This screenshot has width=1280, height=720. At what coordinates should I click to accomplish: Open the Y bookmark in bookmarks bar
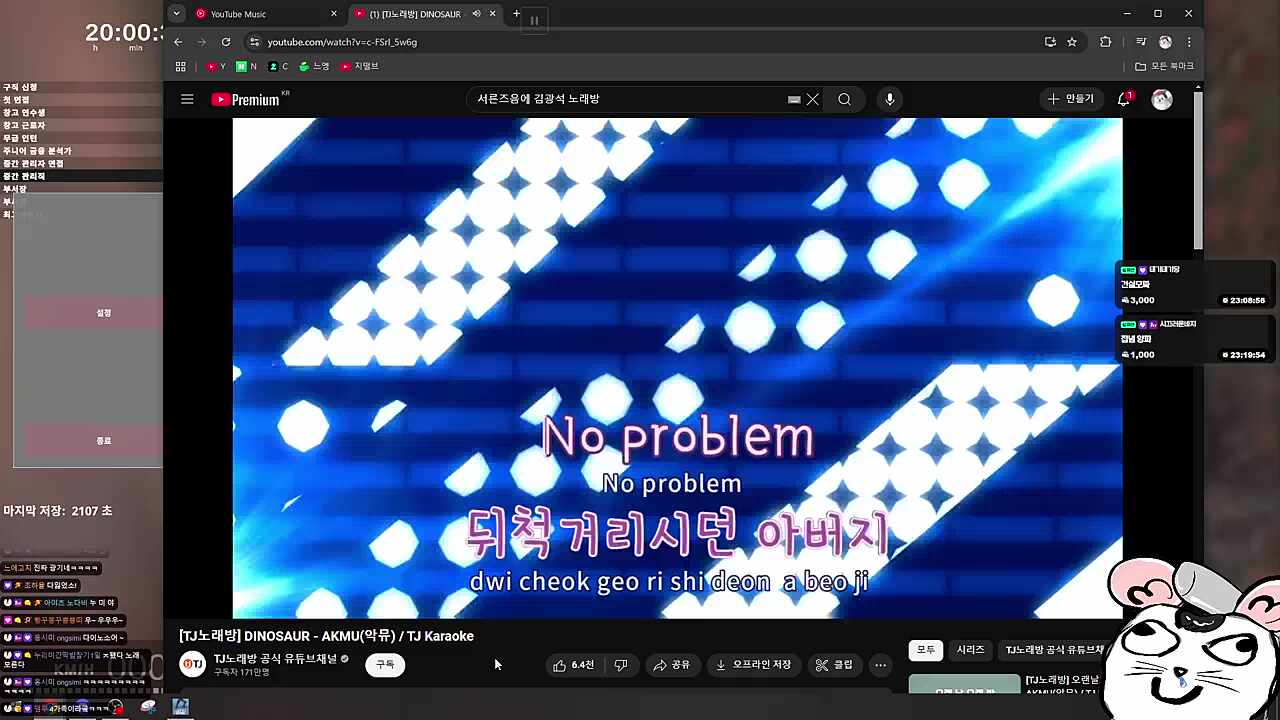(x=216, y=66)
